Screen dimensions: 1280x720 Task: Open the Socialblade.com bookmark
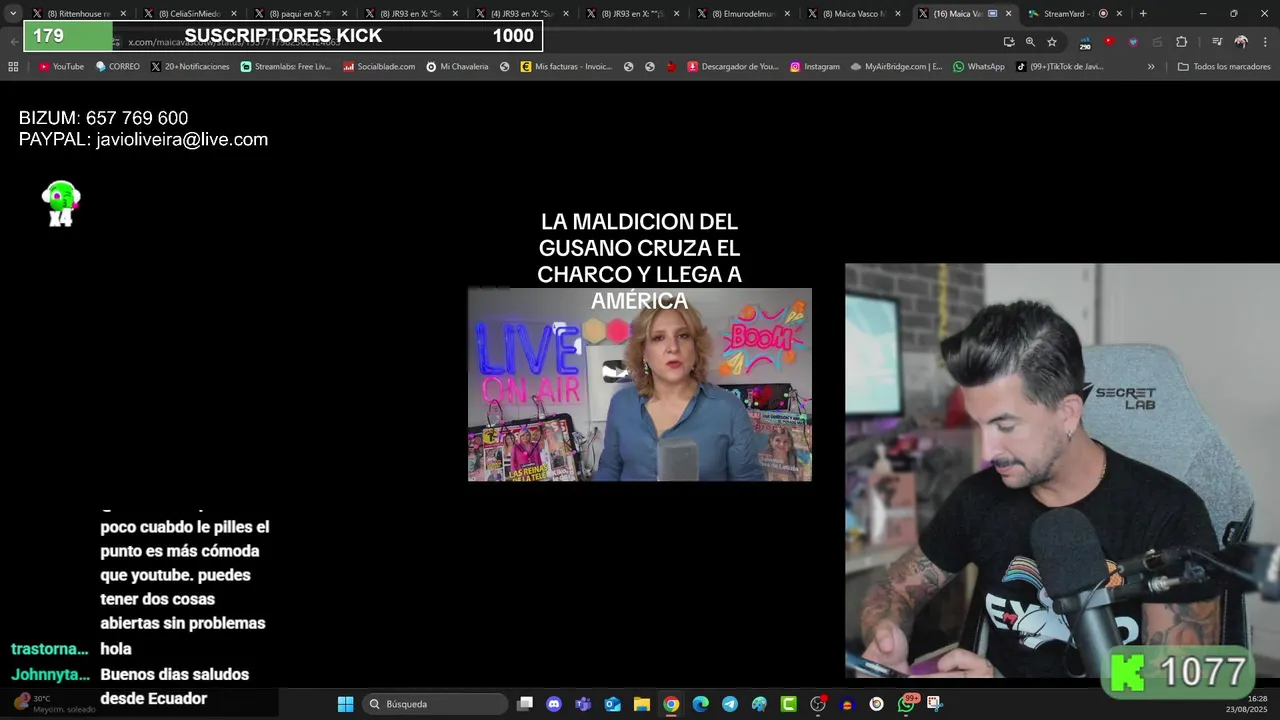click(x=378, y=67)
